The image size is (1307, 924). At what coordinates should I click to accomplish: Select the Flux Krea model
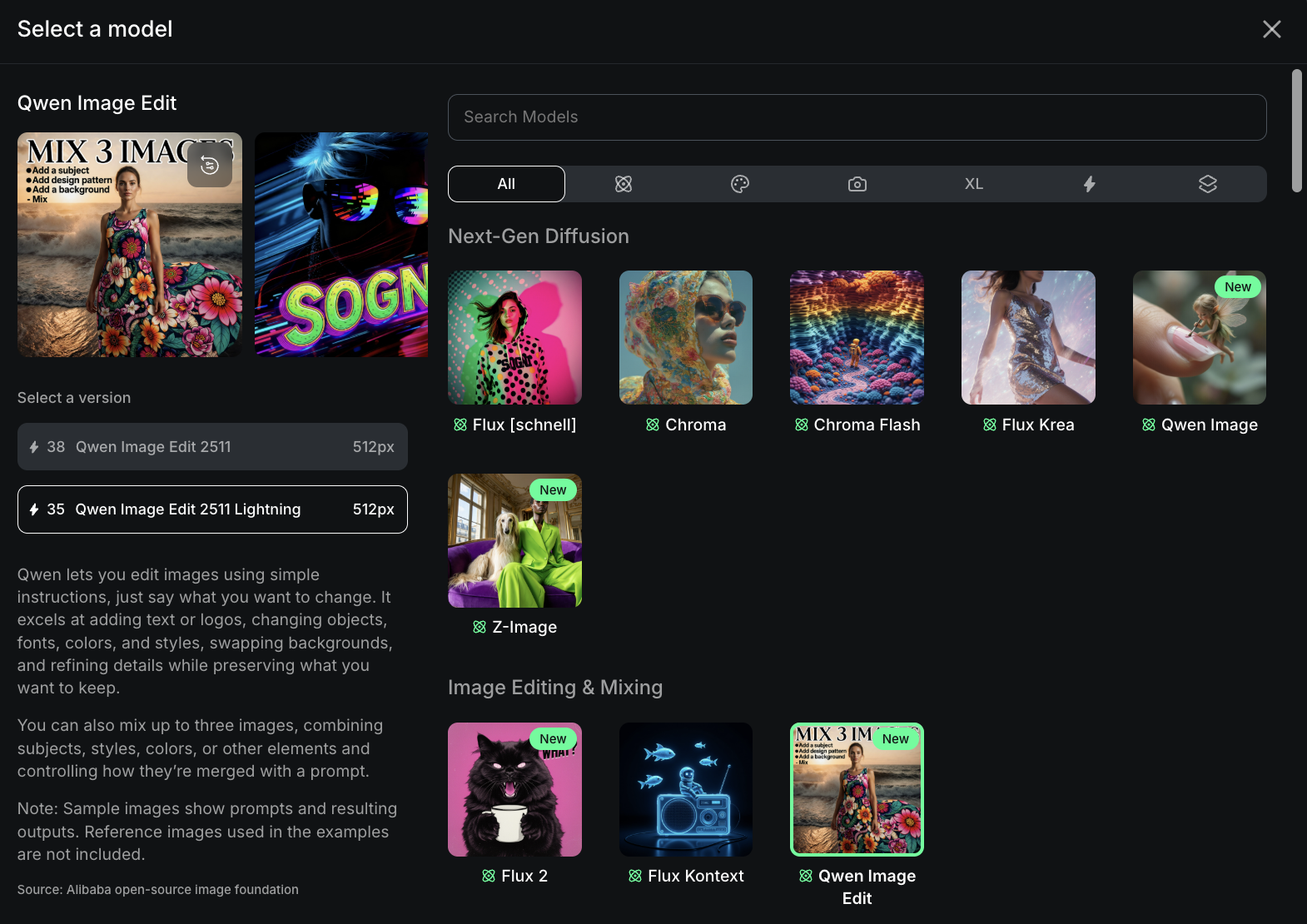1028,337
